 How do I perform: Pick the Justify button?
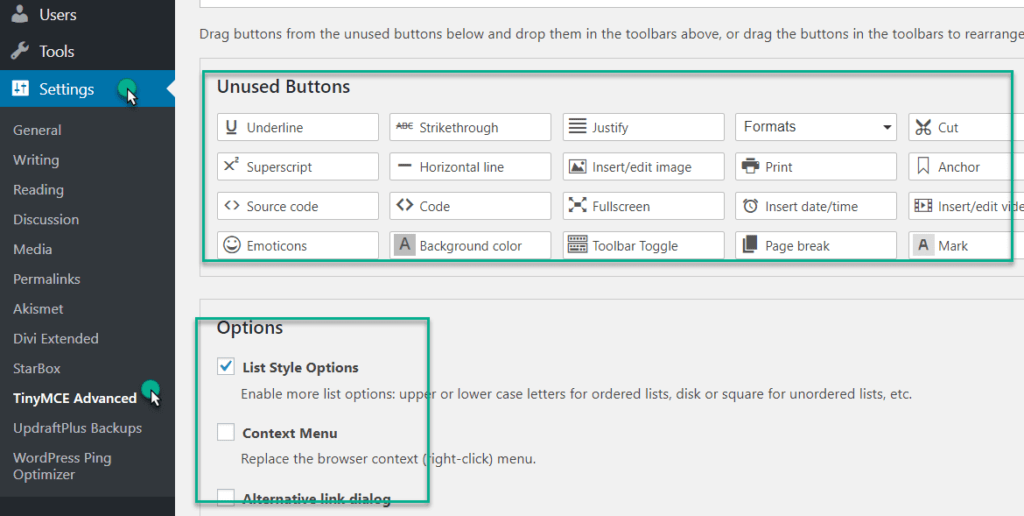point(643,127)
